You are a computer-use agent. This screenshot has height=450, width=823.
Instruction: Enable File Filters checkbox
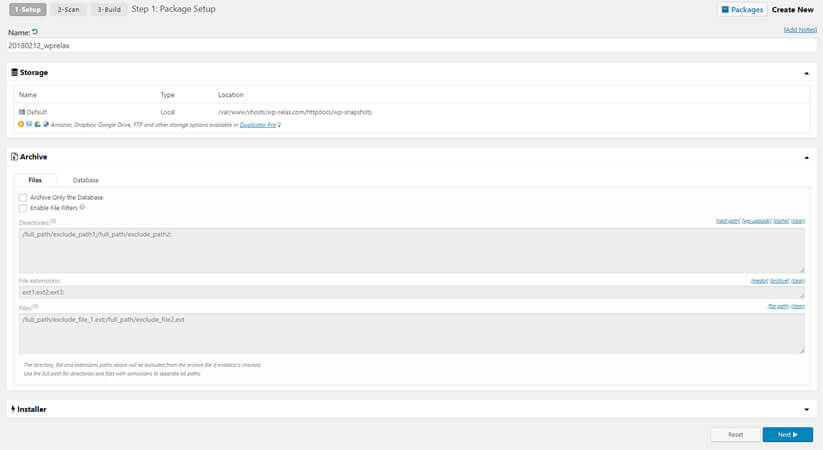(23, 208)
